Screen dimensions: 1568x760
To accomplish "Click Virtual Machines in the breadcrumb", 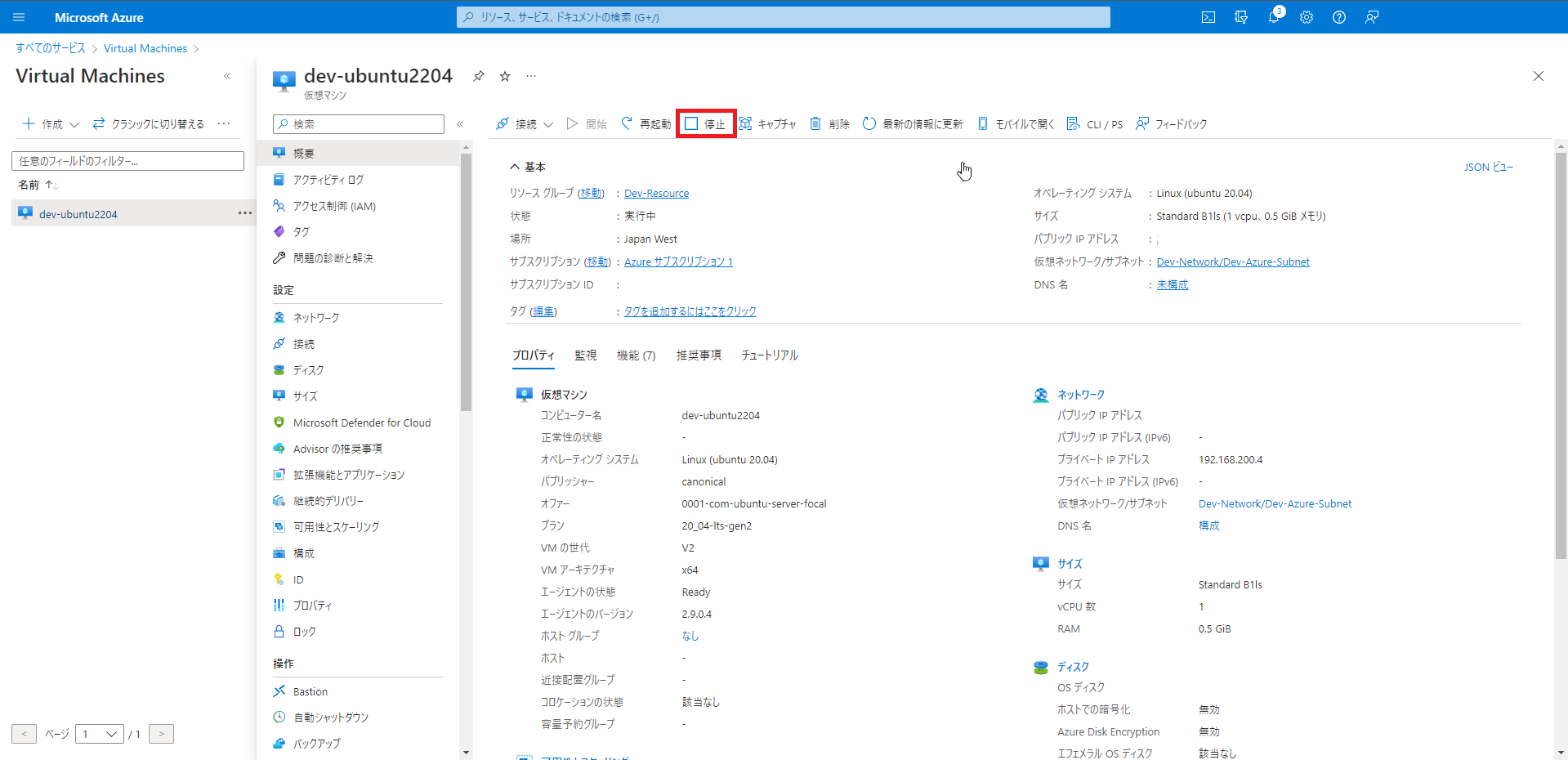I will pyautogui.click(x=145, y=49).
